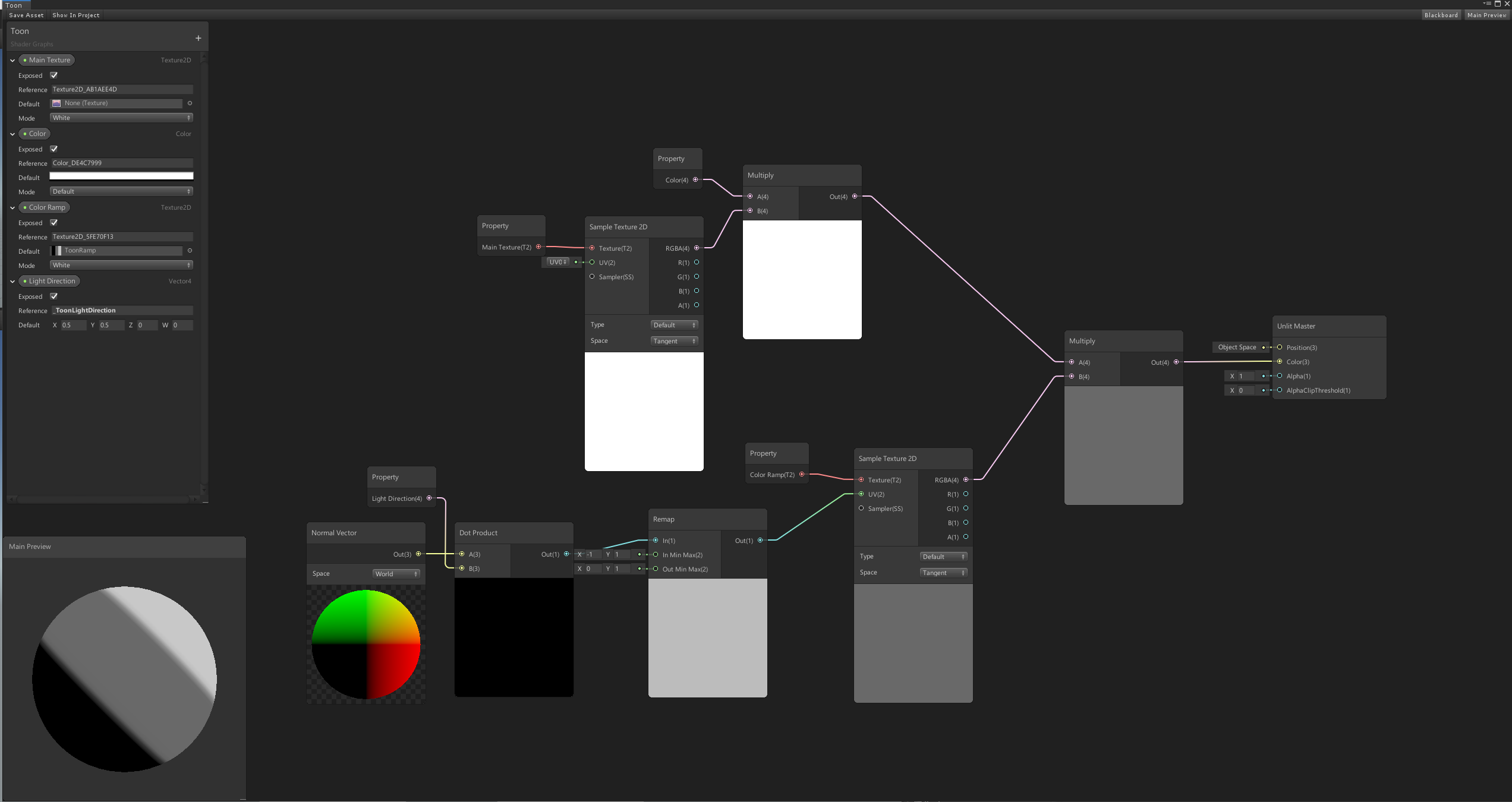Screen dimensions: 1512x802
Task: Open the white Color default swatch
Action: coord(121,176)
